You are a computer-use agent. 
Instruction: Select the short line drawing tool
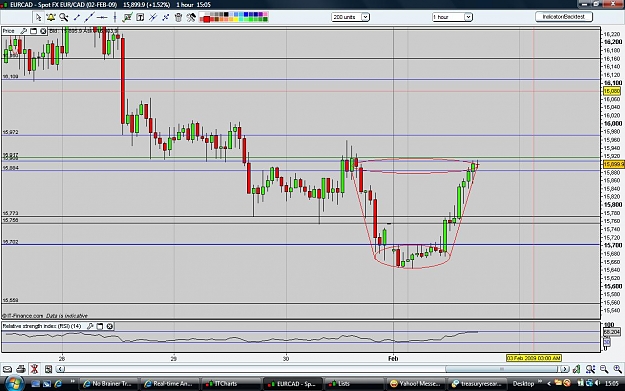point(77,17)
